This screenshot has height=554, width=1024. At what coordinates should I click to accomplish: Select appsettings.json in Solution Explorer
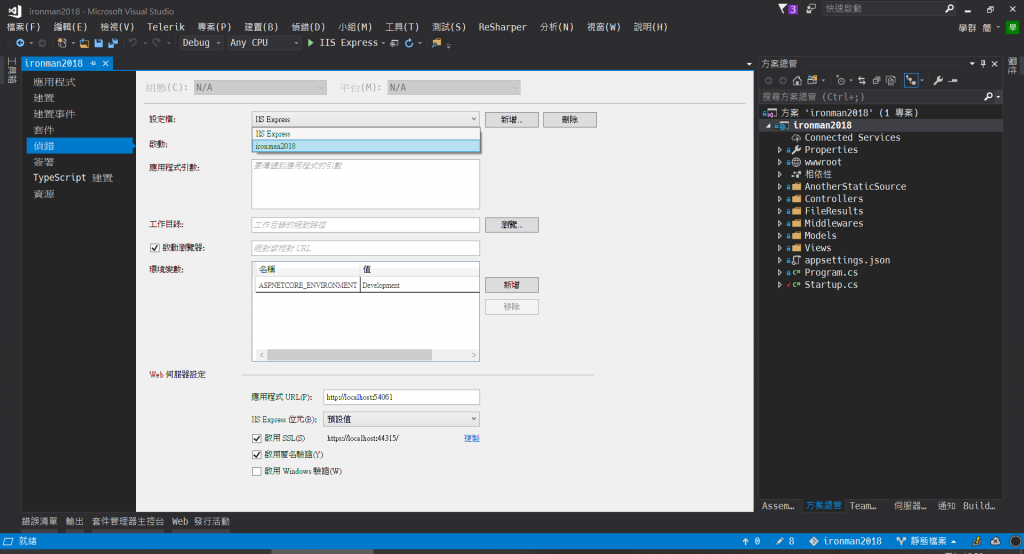(847, 260)
